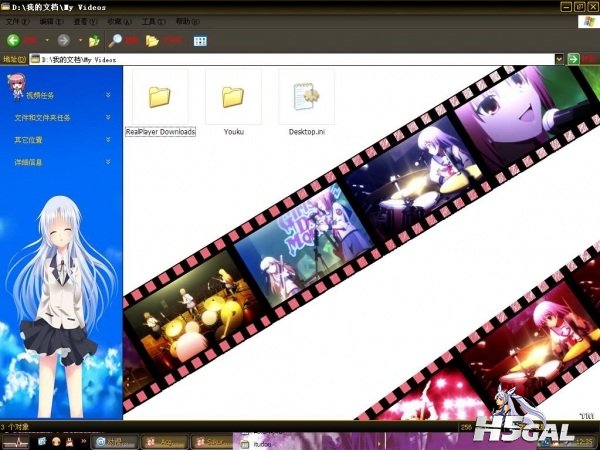This screenshot has width=600, height=450.
Task: Open the 工具(T) menu
Action: pos(153,21)
